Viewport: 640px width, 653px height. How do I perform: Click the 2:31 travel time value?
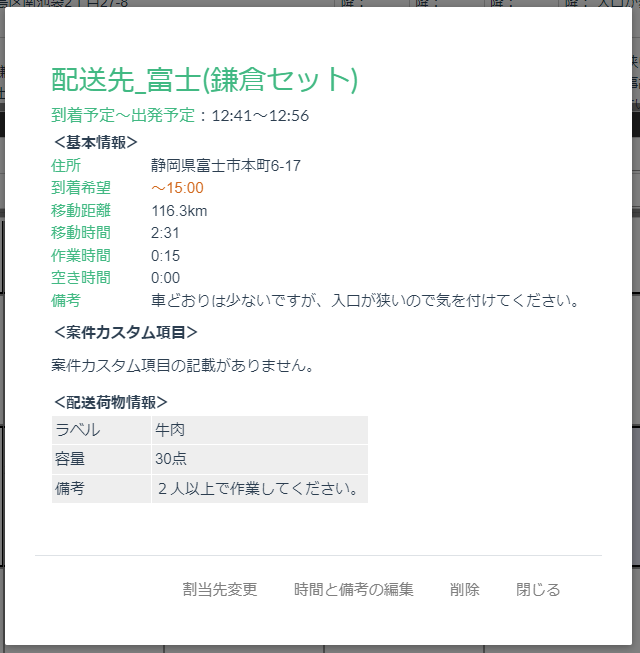tap(165, 233)
